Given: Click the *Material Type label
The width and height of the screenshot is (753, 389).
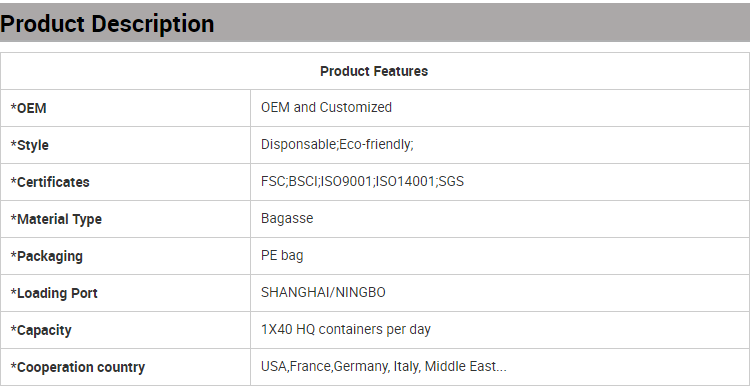Looking at the screenshot, I should (x=56, y=219).
